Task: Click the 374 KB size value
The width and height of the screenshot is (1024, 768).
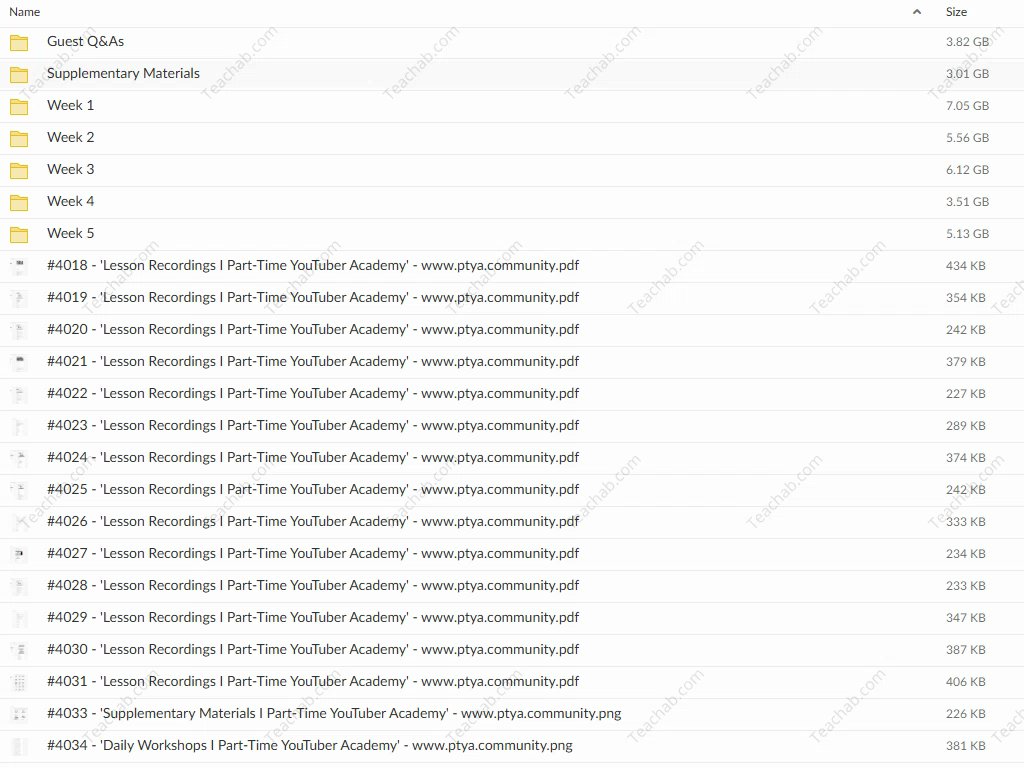Action: [x=965, y=458]
